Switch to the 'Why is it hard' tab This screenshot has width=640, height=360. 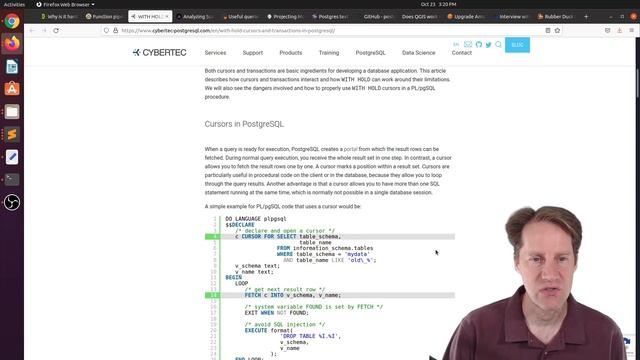point(59,17)
